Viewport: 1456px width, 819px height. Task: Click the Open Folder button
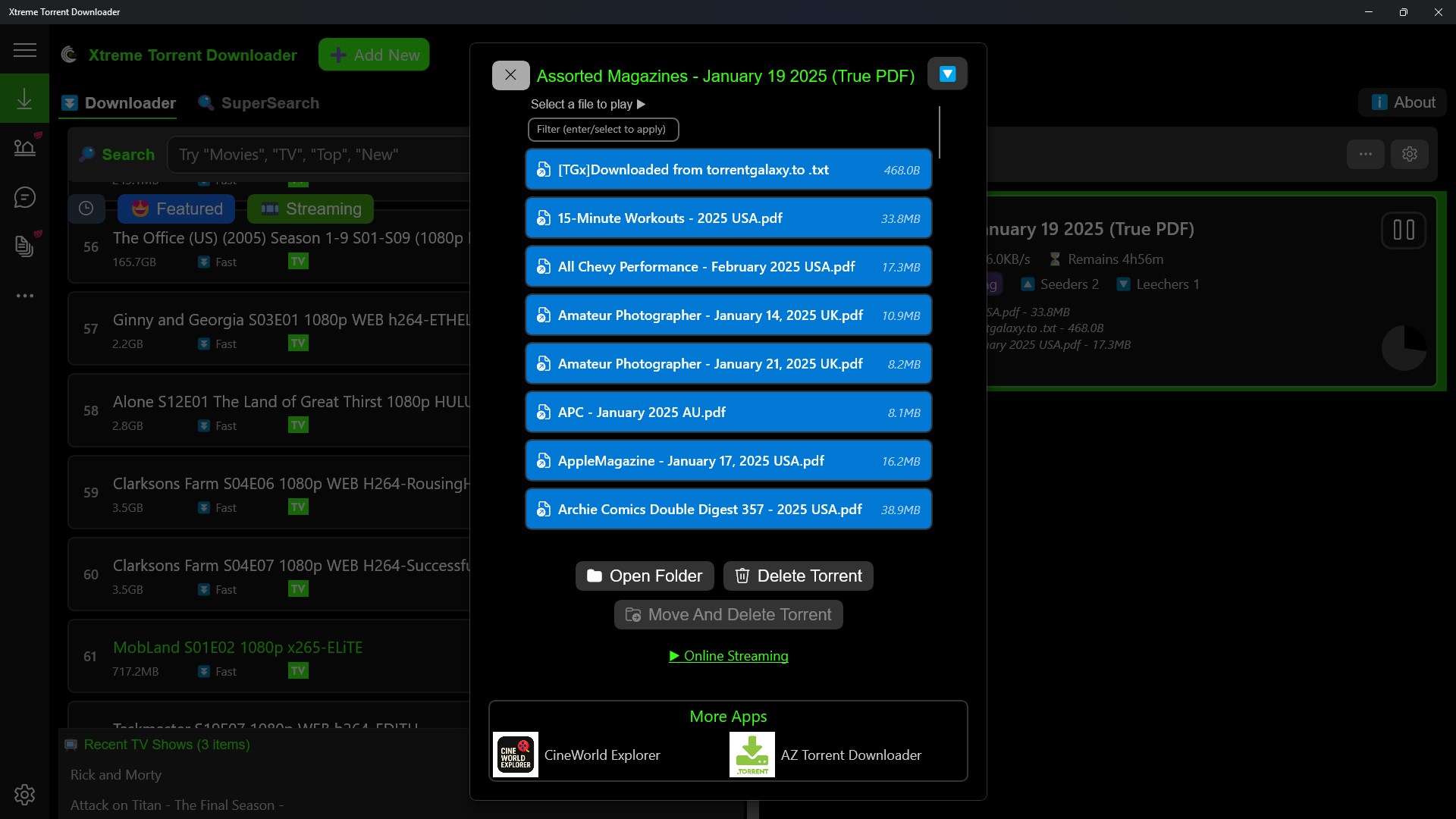pos(645,576)
